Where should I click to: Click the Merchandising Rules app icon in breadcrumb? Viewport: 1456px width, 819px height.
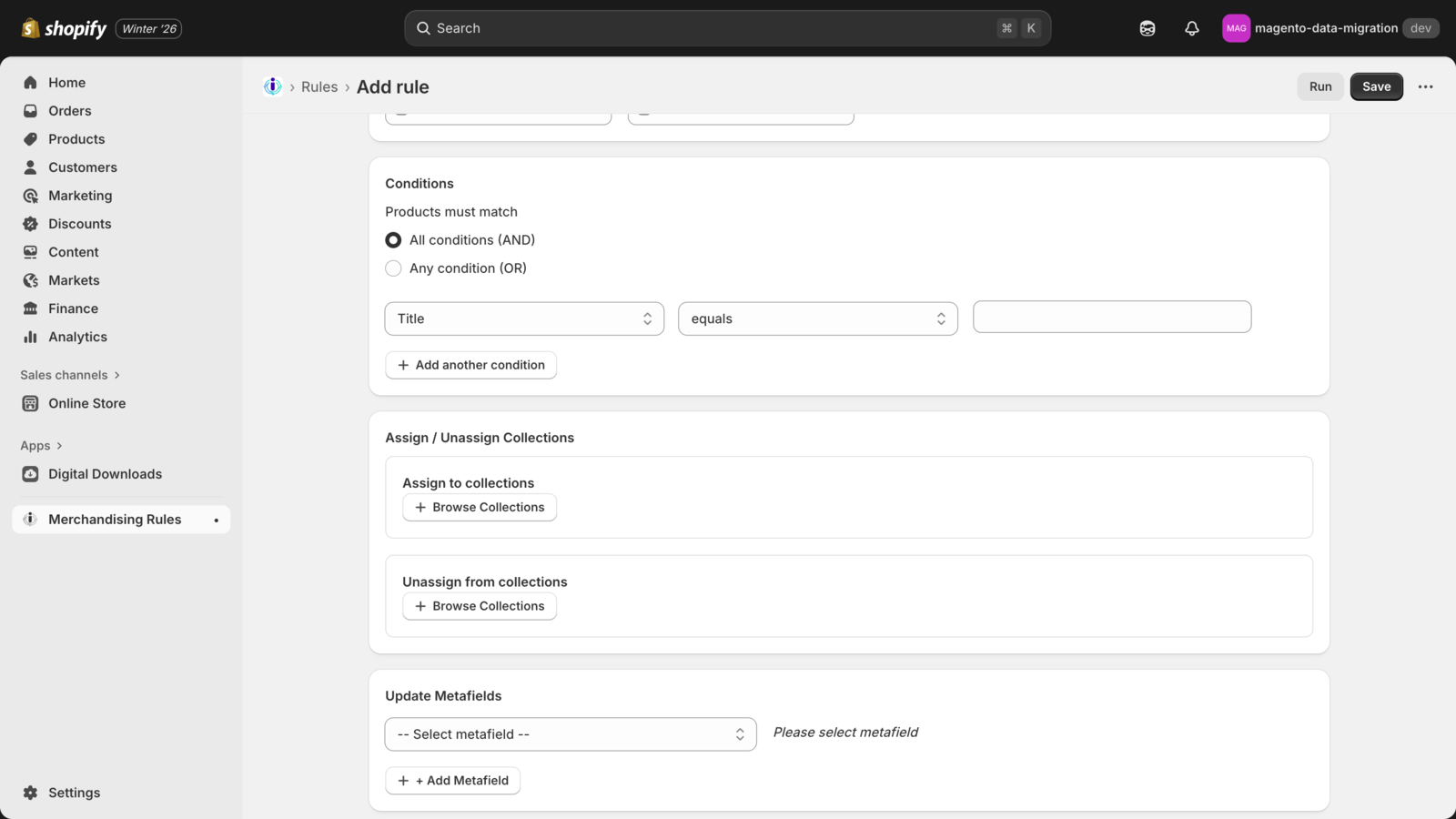pyautogui.click(x=272, y=86)
